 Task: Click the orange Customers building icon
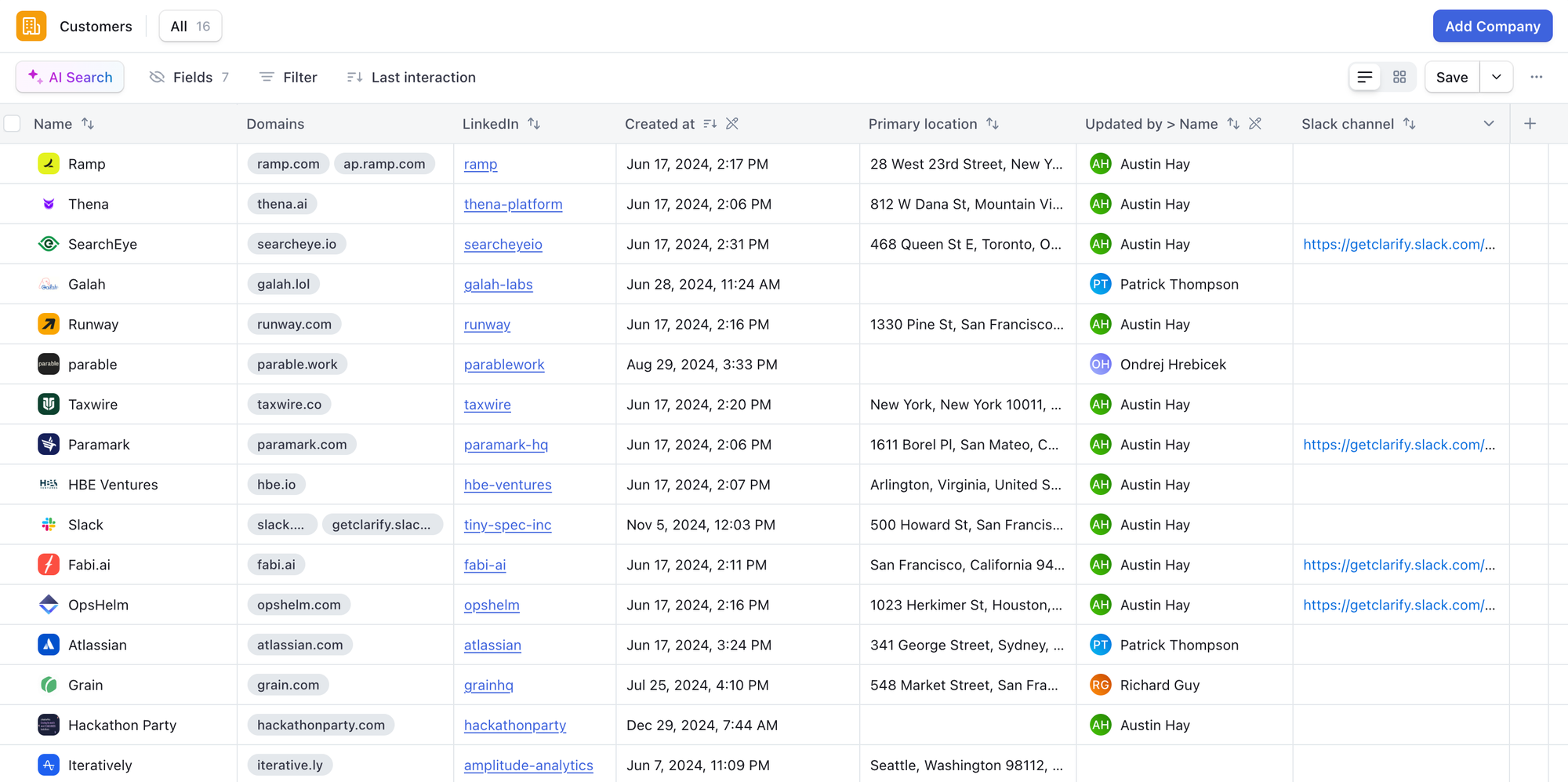31,26
